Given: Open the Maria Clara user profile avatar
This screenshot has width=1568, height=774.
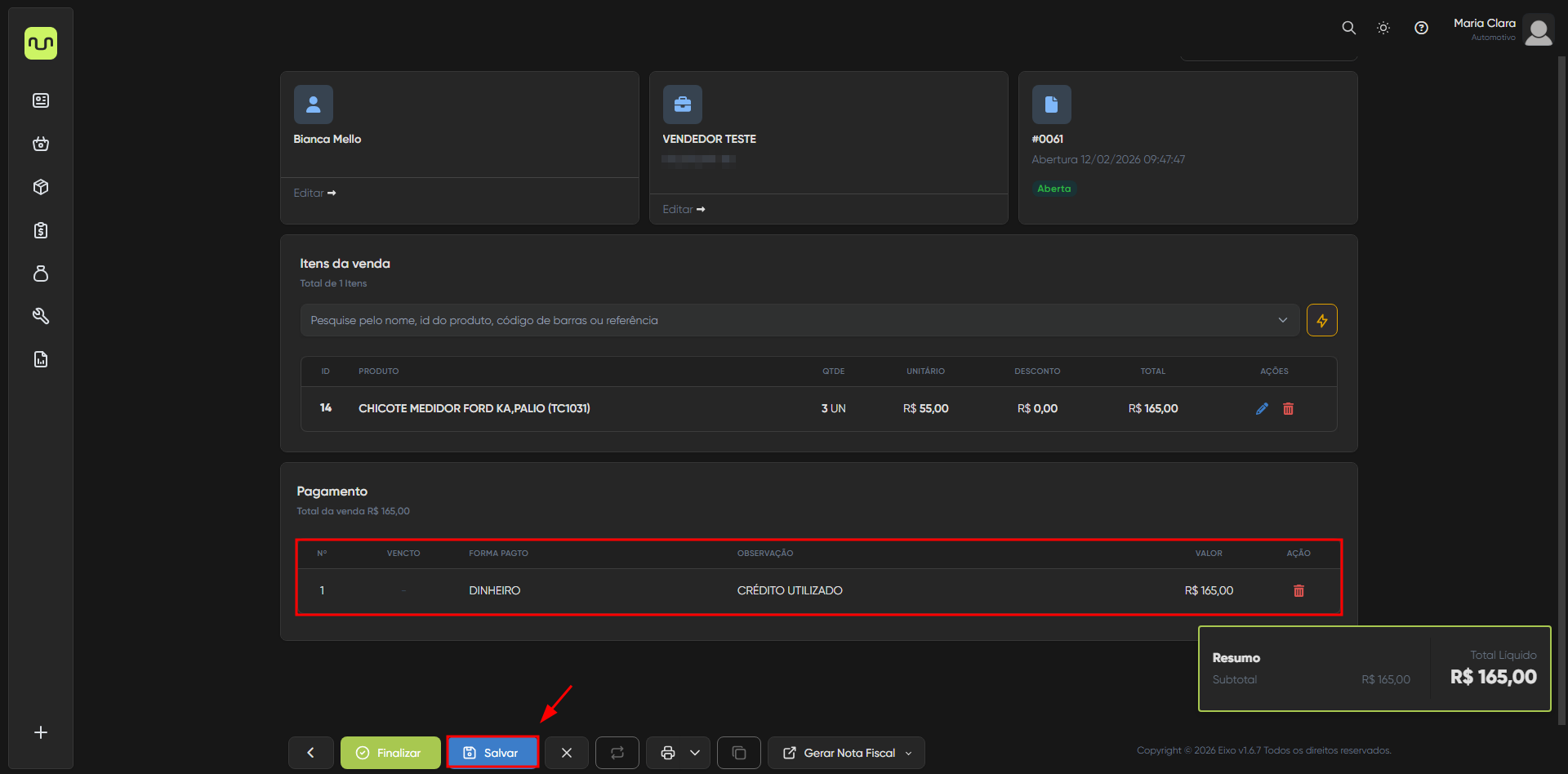Looking at the screenshot, I should 1538,31.
